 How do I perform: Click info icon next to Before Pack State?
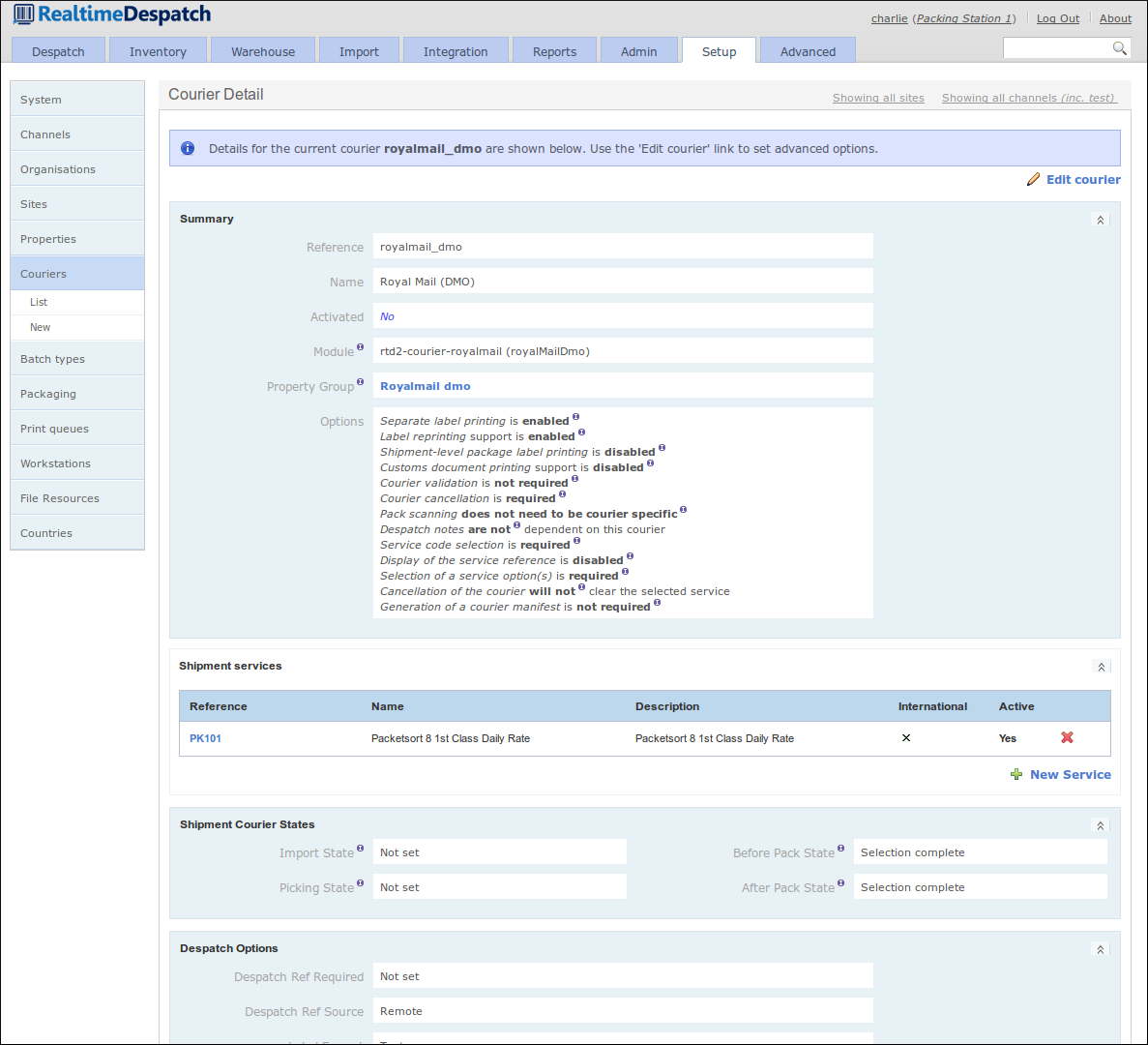[841, 849]
